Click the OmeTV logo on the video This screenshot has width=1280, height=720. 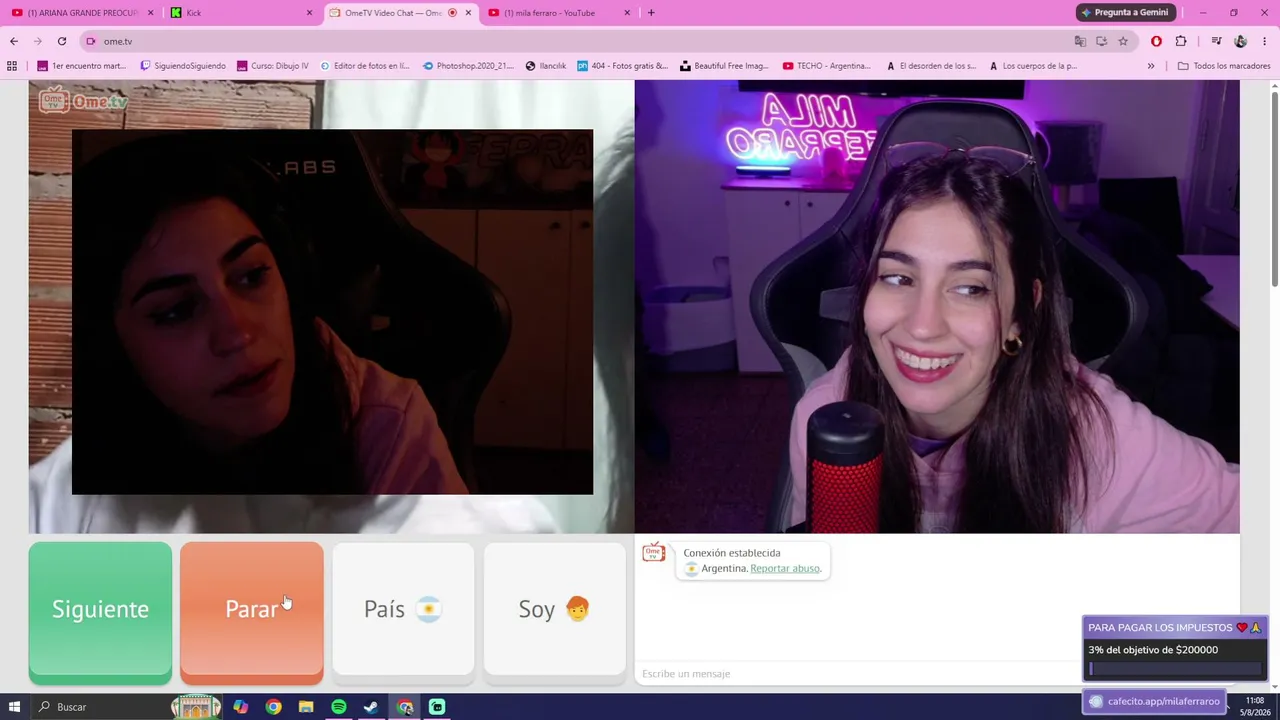point(84,100)
